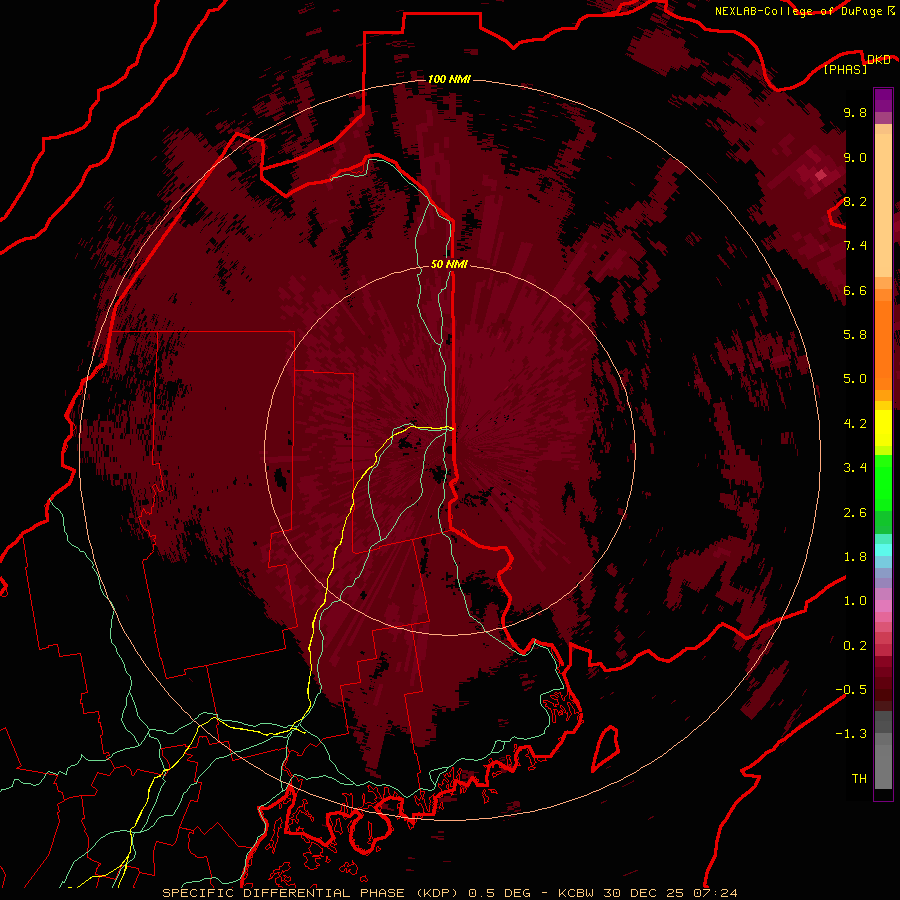Click the 1.8 value on the color scale
Screen dimensions: 900x900
click(855, 557)
